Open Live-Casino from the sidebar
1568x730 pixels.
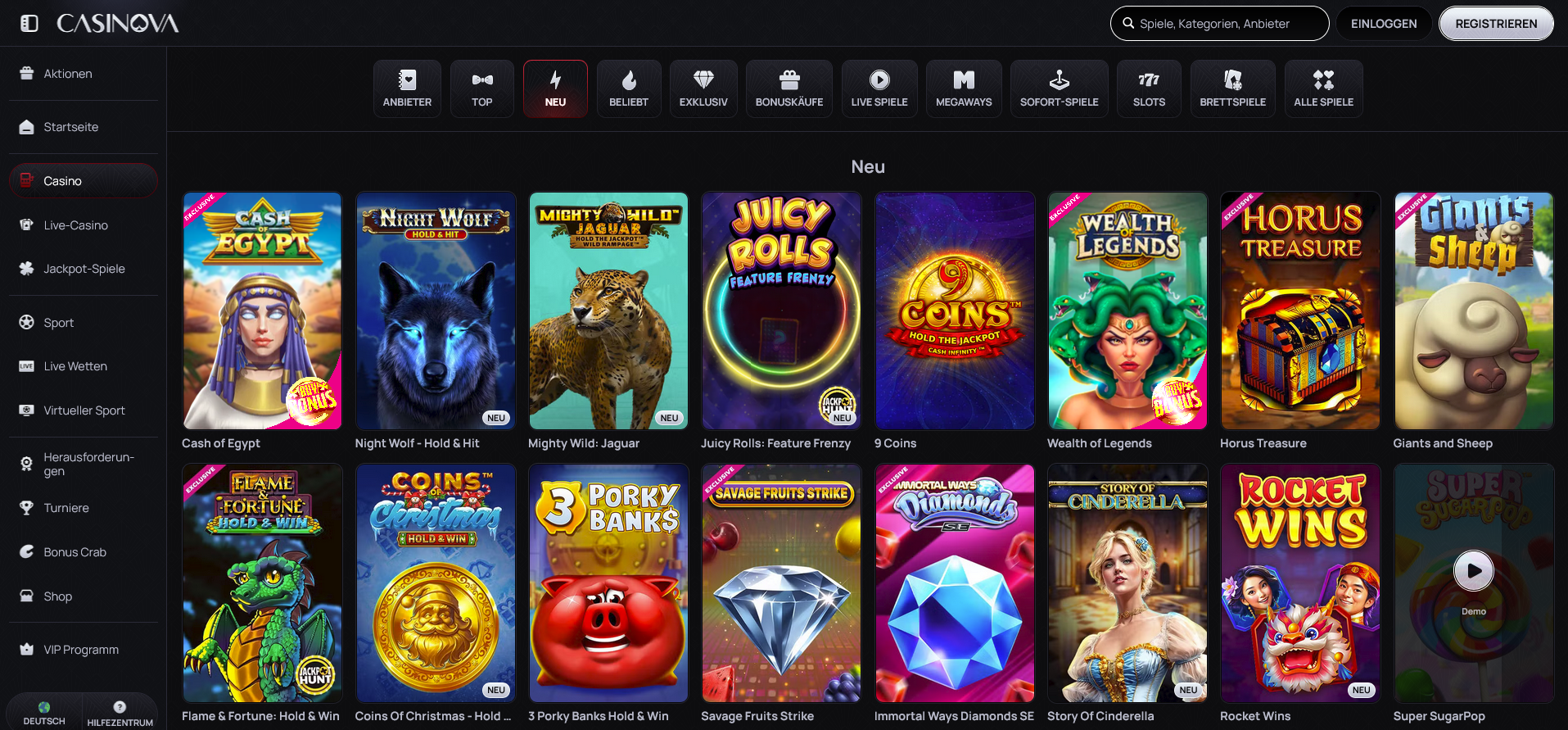84,225
